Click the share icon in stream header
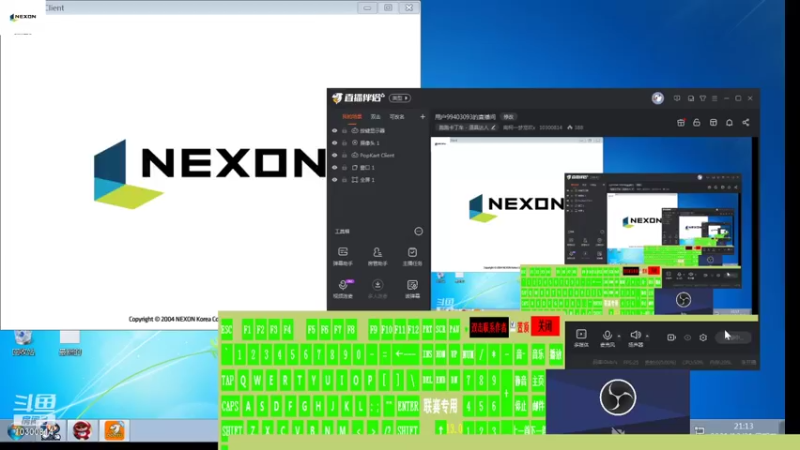This screenshot has width=800, height=450. tap(746, 122)
